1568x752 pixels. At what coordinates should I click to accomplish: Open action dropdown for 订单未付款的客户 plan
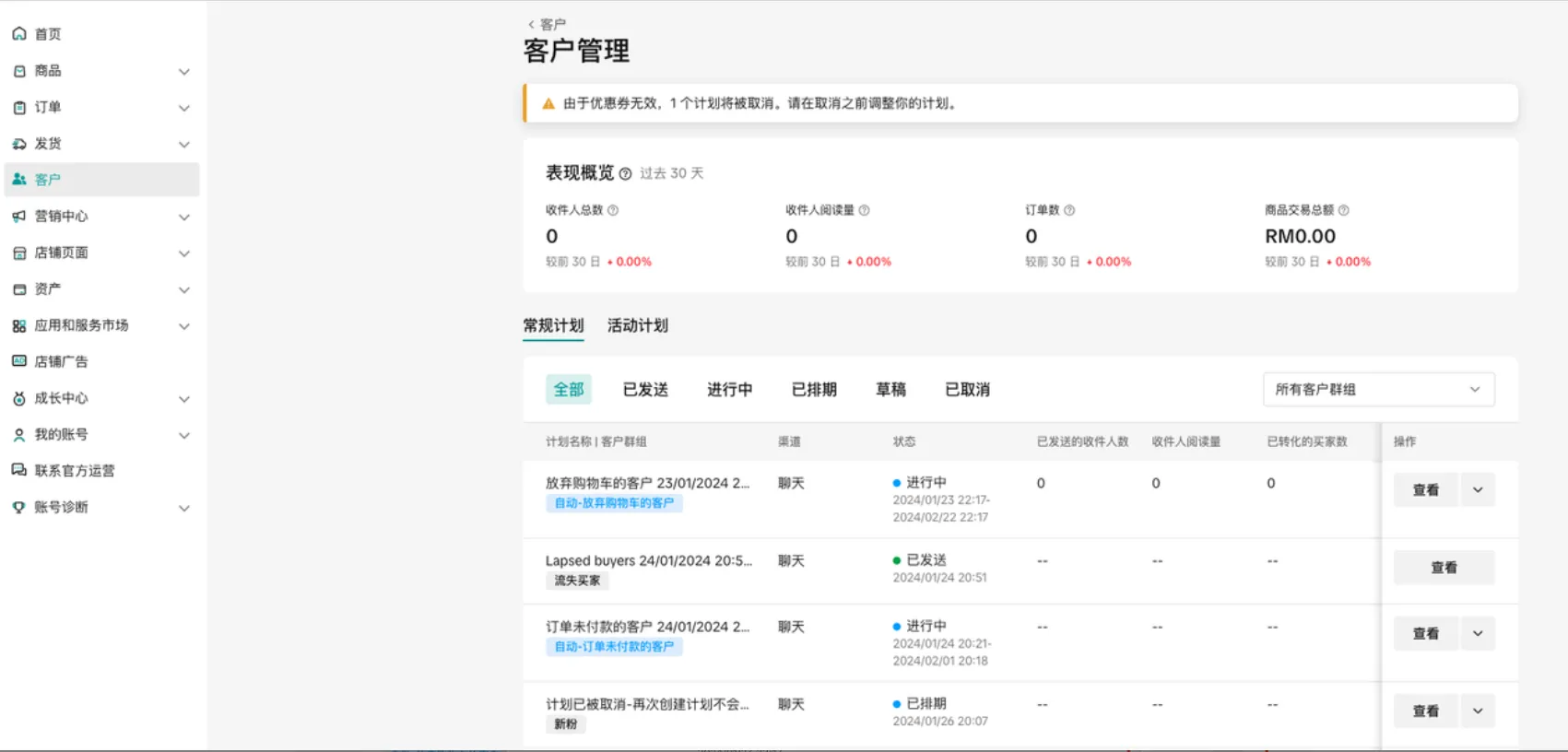[x=1478, y=633]
